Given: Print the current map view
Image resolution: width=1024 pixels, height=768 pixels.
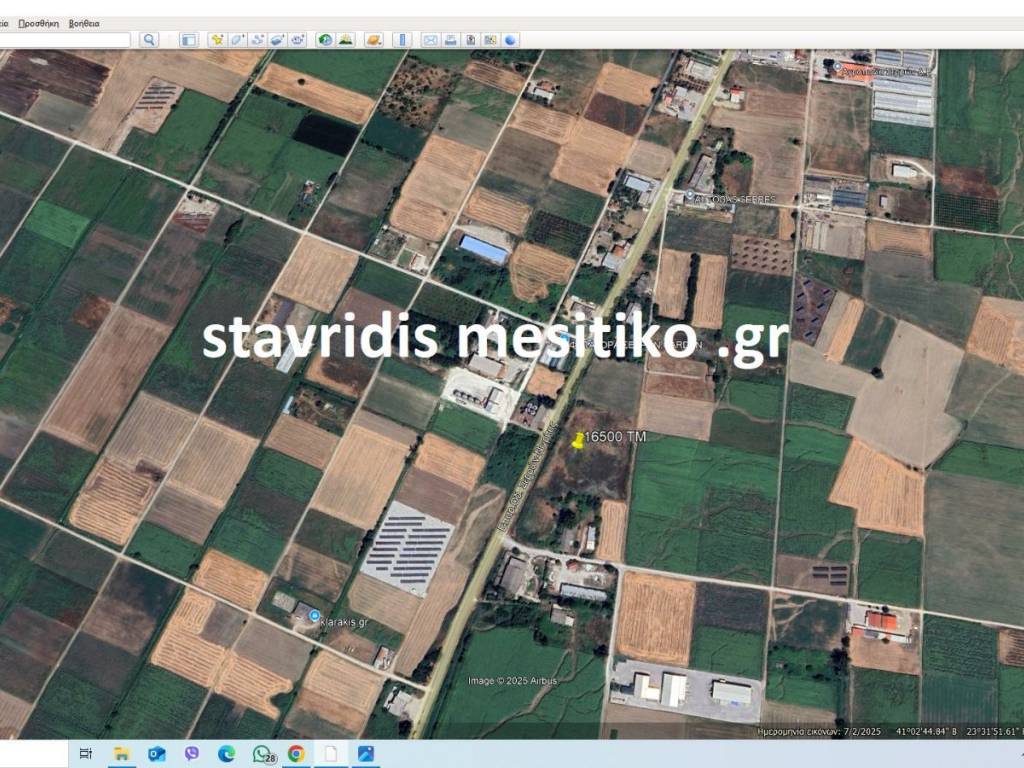Looking at the screenshot, I should tap(451, 40).
